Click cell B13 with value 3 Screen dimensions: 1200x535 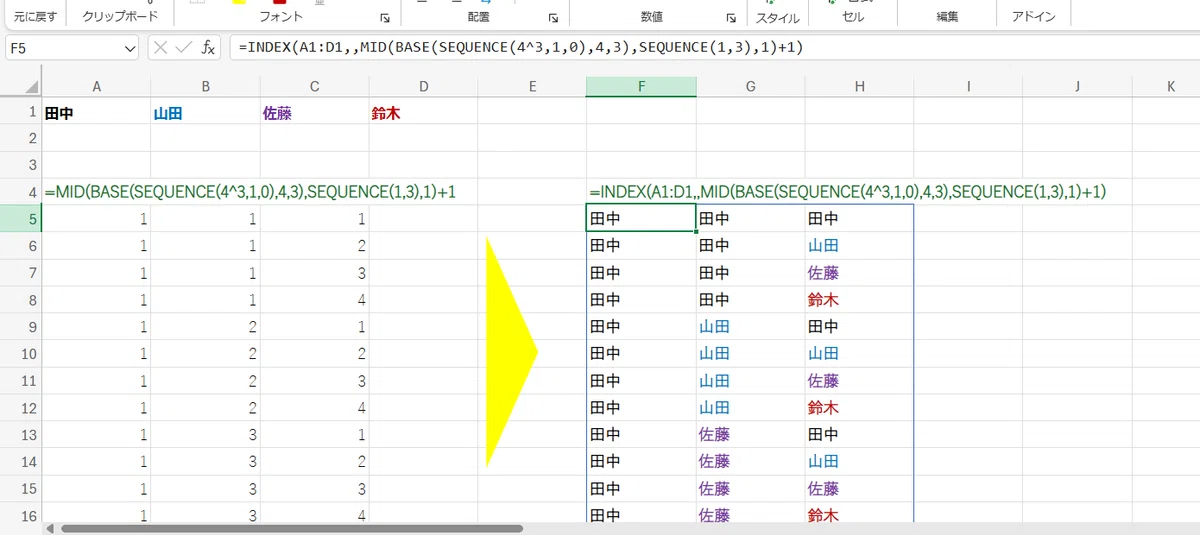click(205, 434)
